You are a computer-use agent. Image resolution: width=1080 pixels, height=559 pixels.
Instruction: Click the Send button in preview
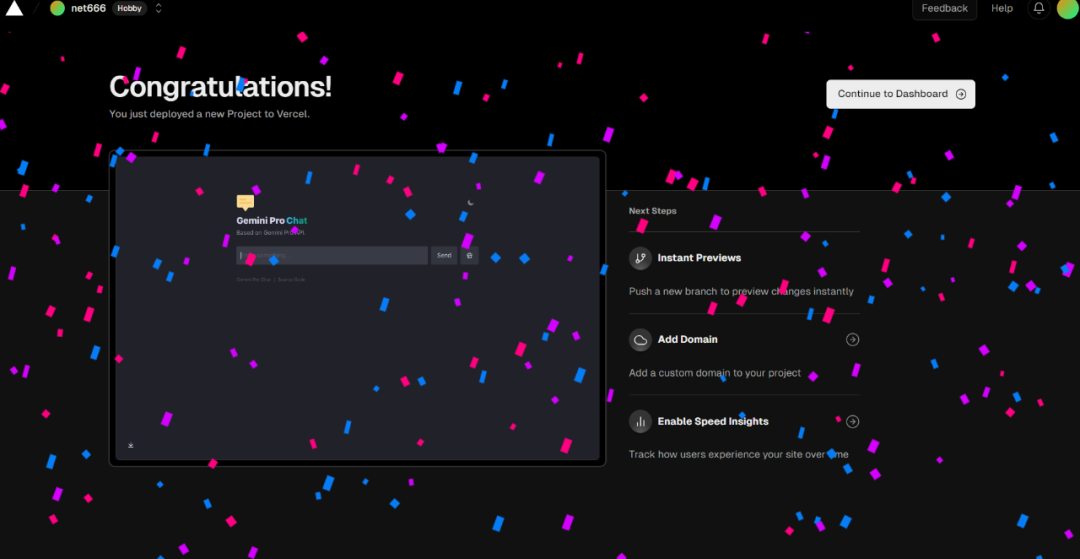444,255
